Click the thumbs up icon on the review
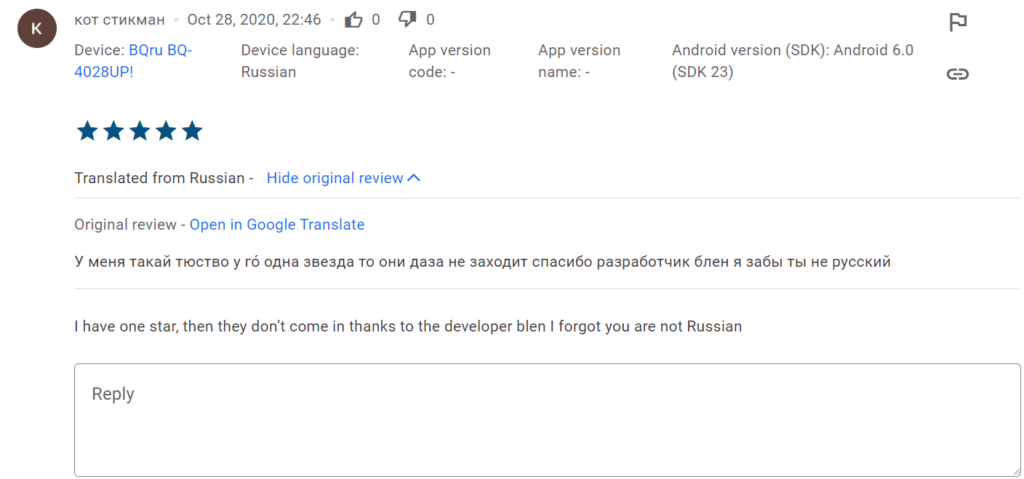1024x479 pixels. click(x=354, y=19)
